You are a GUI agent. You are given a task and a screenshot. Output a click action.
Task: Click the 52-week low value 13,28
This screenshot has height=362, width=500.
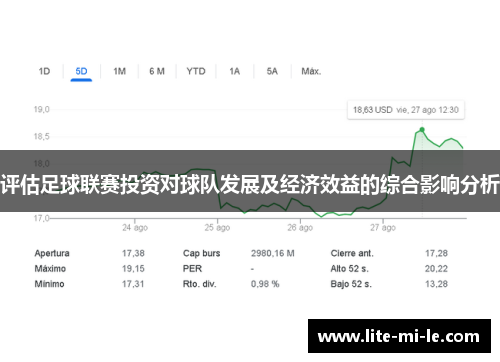(436, 284)
